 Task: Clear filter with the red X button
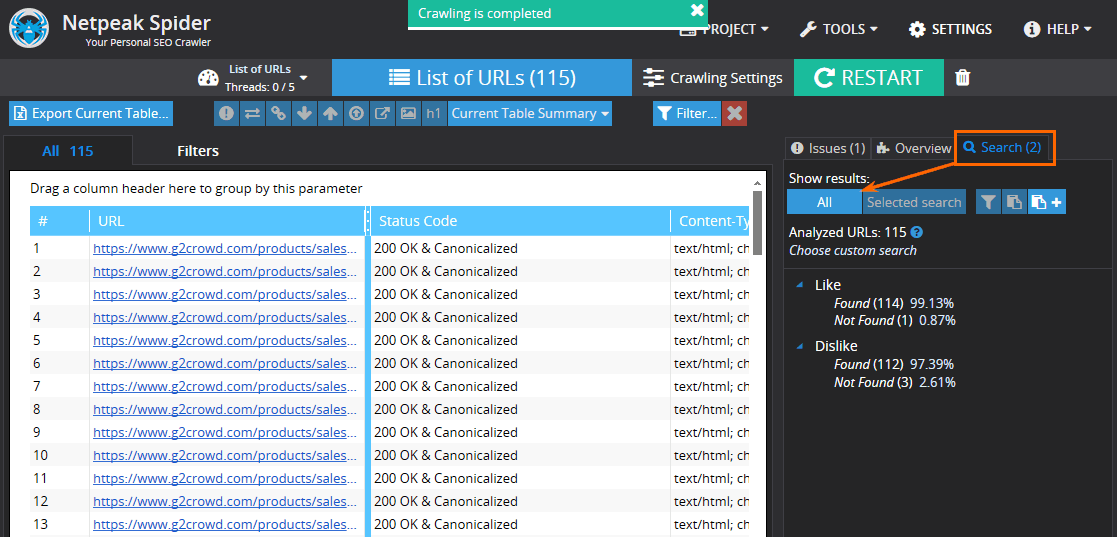pyautogui.click(x=734, y=113)
